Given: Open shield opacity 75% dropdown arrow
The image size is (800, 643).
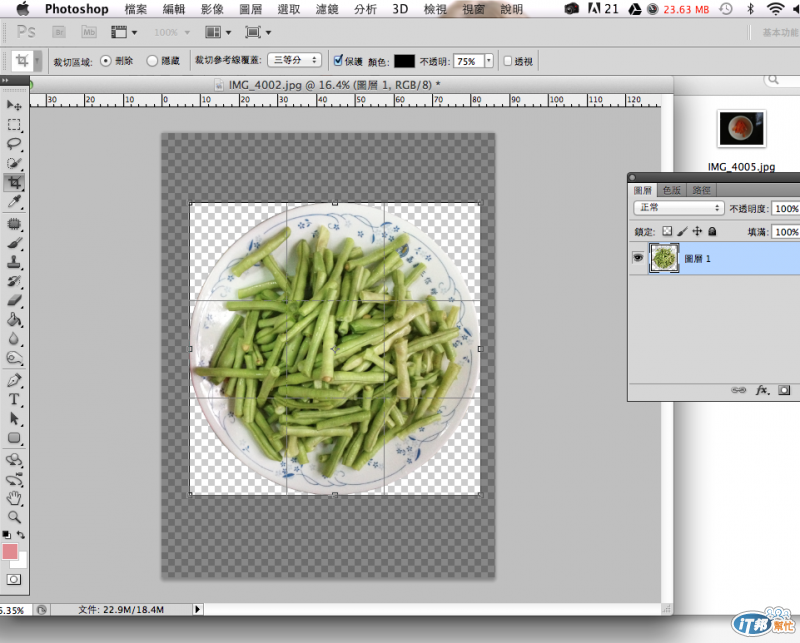Looking at the screenshot, I should click(x=489, y=61).
